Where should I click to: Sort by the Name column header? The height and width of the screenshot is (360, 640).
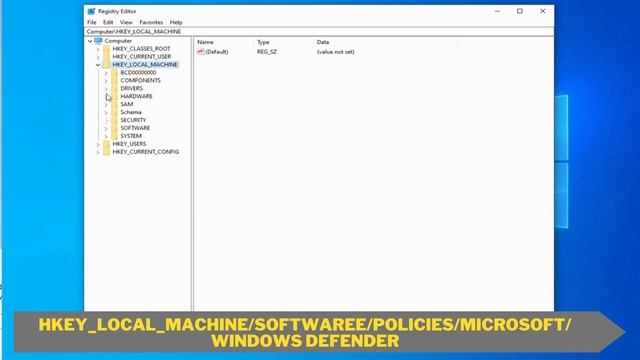[x=205, y=42]
